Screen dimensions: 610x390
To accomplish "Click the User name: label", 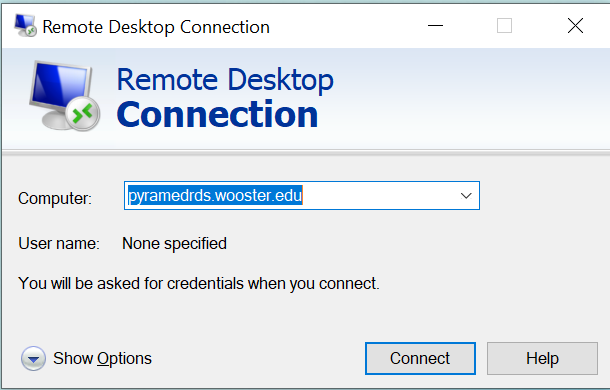I will pyautogui.click(x=59, y=244).
